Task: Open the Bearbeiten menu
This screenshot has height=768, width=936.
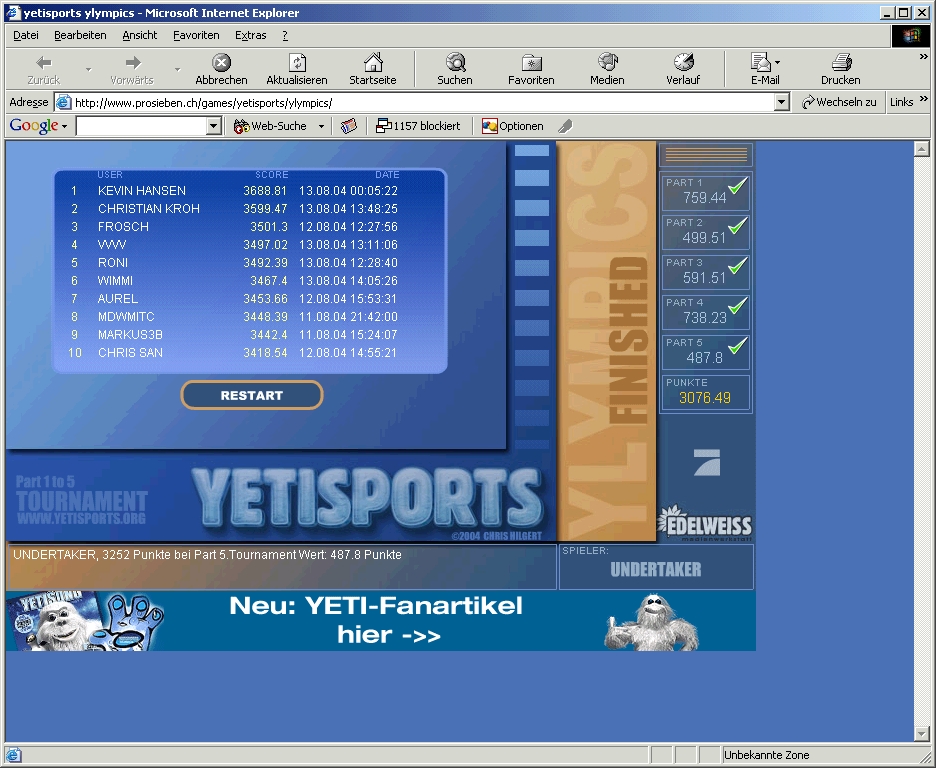Action: 80,35
